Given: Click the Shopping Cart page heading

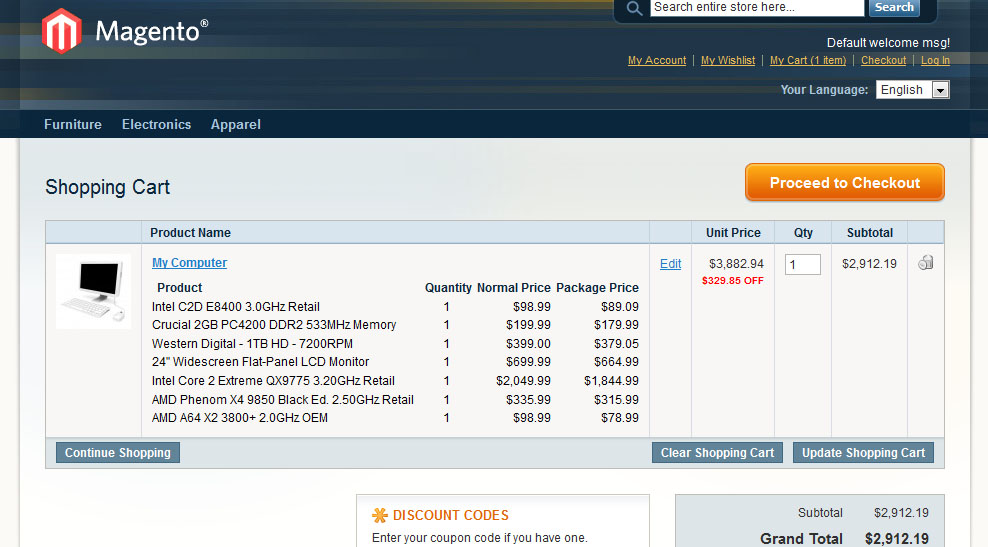Looking at the screenshot, I should click(108, 187).
